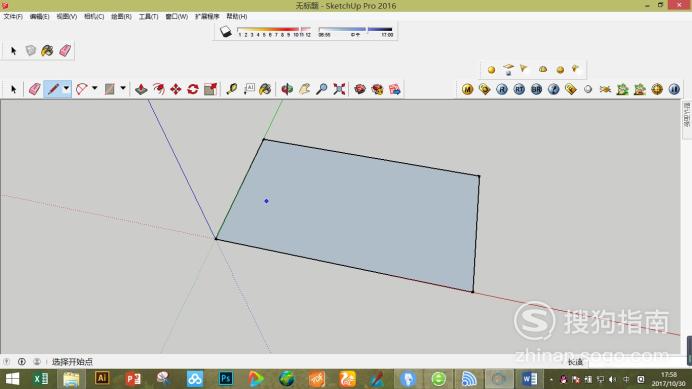The width and height of the screenshot is (692, 389).
Task: Expand the arc tool dropdown arrow
Action: [x=94, y=88]
